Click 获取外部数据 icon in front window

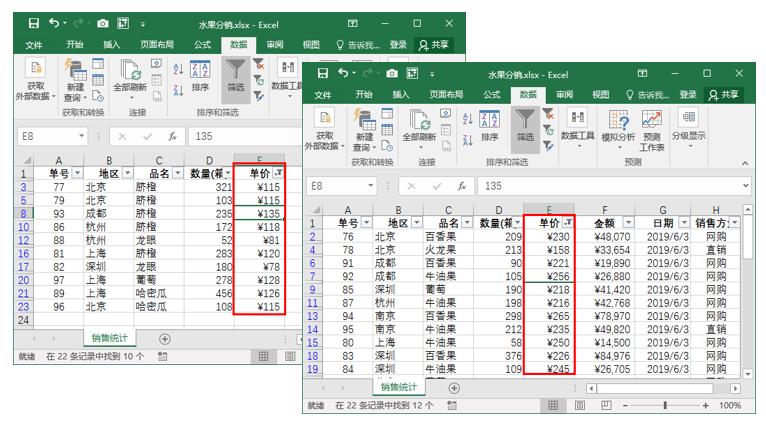325,118
